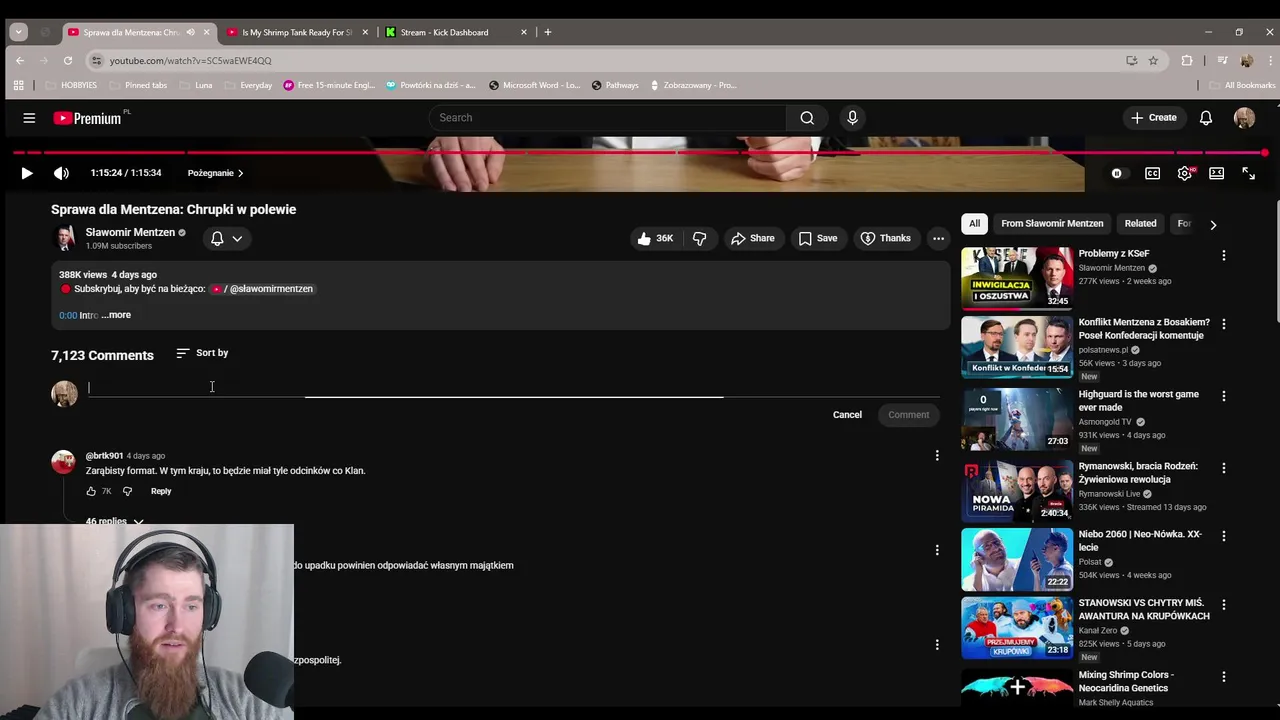Open the @sławomirmentzen channel link
The width and height of the screenshot is (1280, 720).
tap(262, 289)
